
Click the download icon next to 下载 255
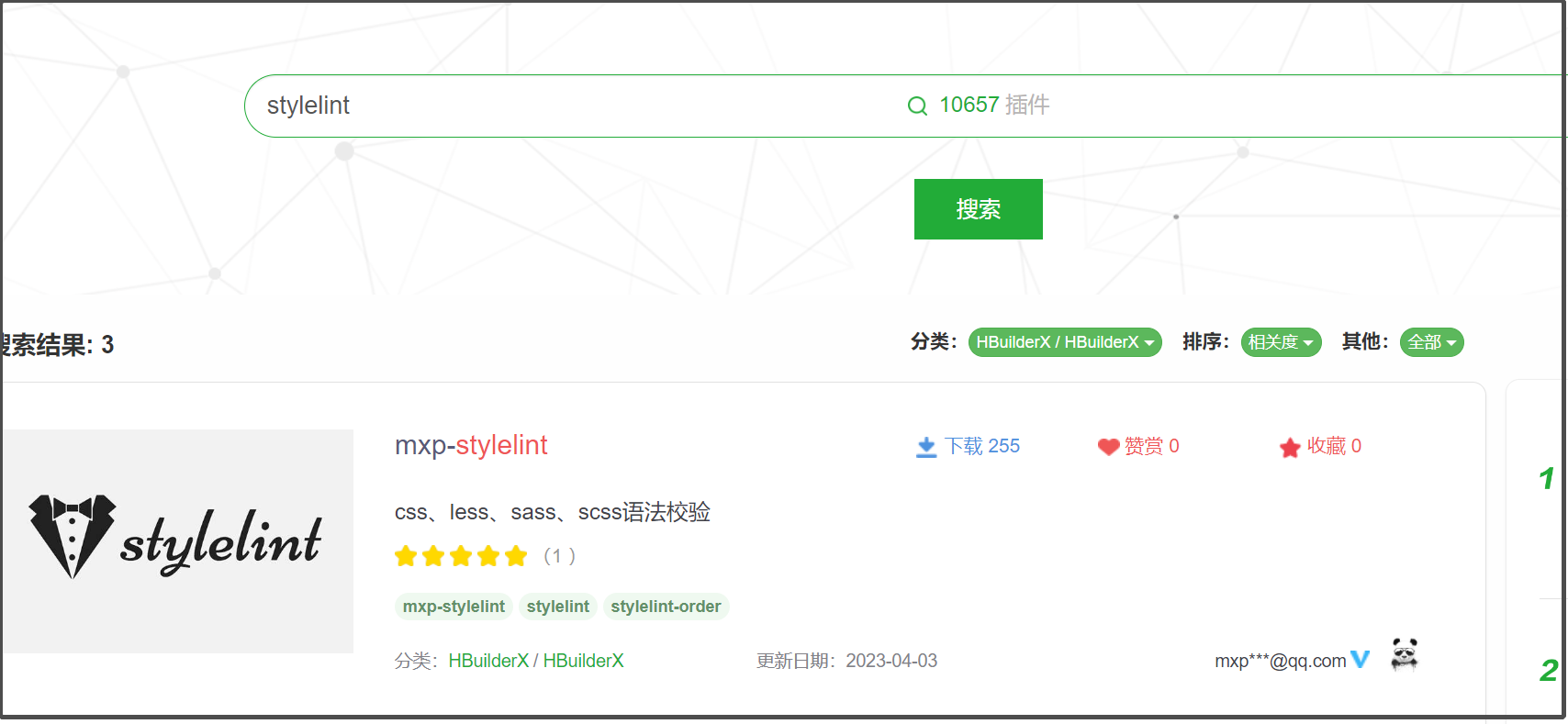(926, 447)
